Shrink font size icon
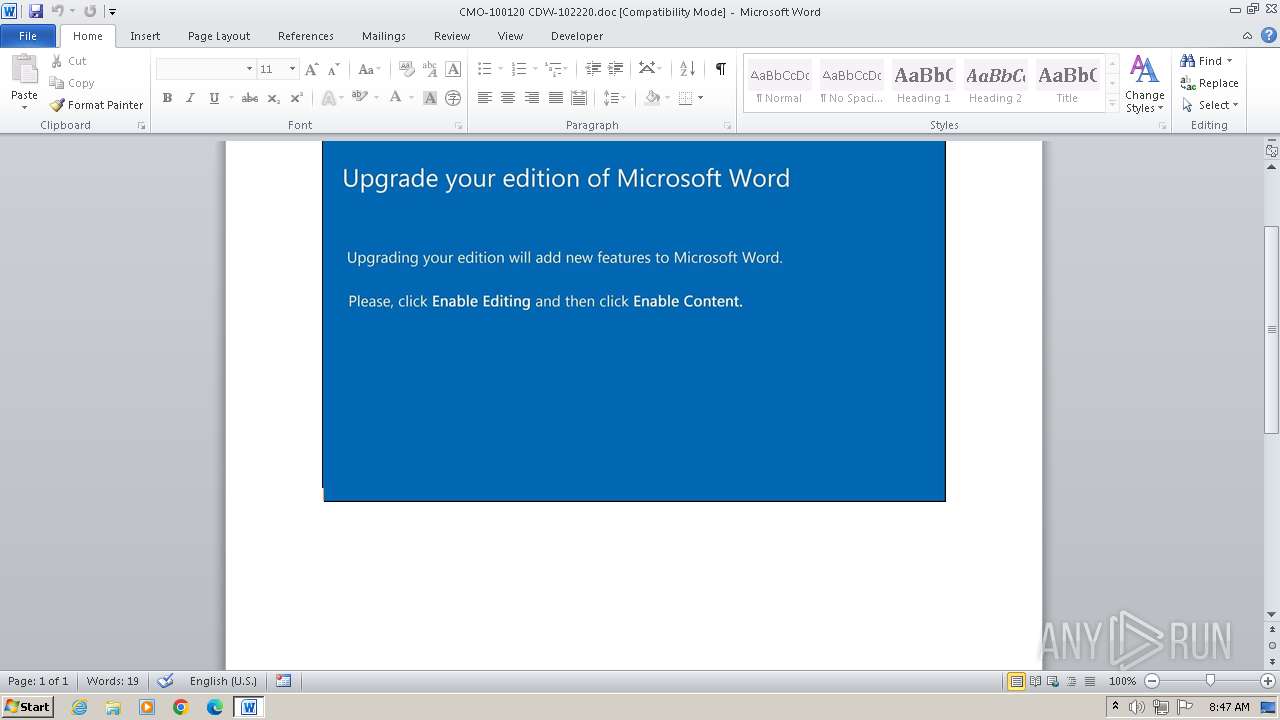This screenshot has height=720, width=1280. 333,69
